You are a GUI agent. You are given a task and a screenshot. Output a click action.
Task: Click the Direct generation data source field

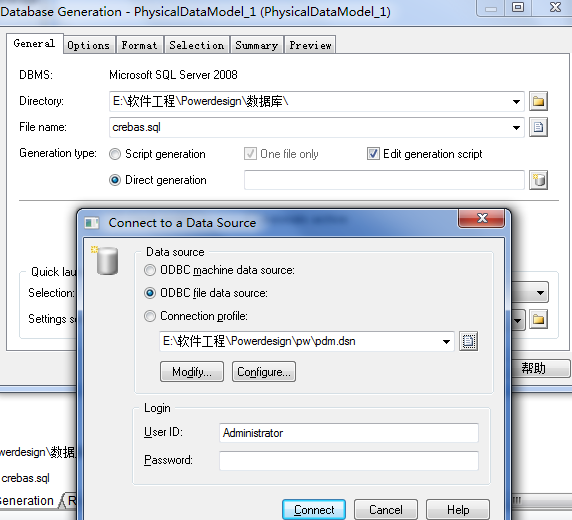[x=384, y=180]
